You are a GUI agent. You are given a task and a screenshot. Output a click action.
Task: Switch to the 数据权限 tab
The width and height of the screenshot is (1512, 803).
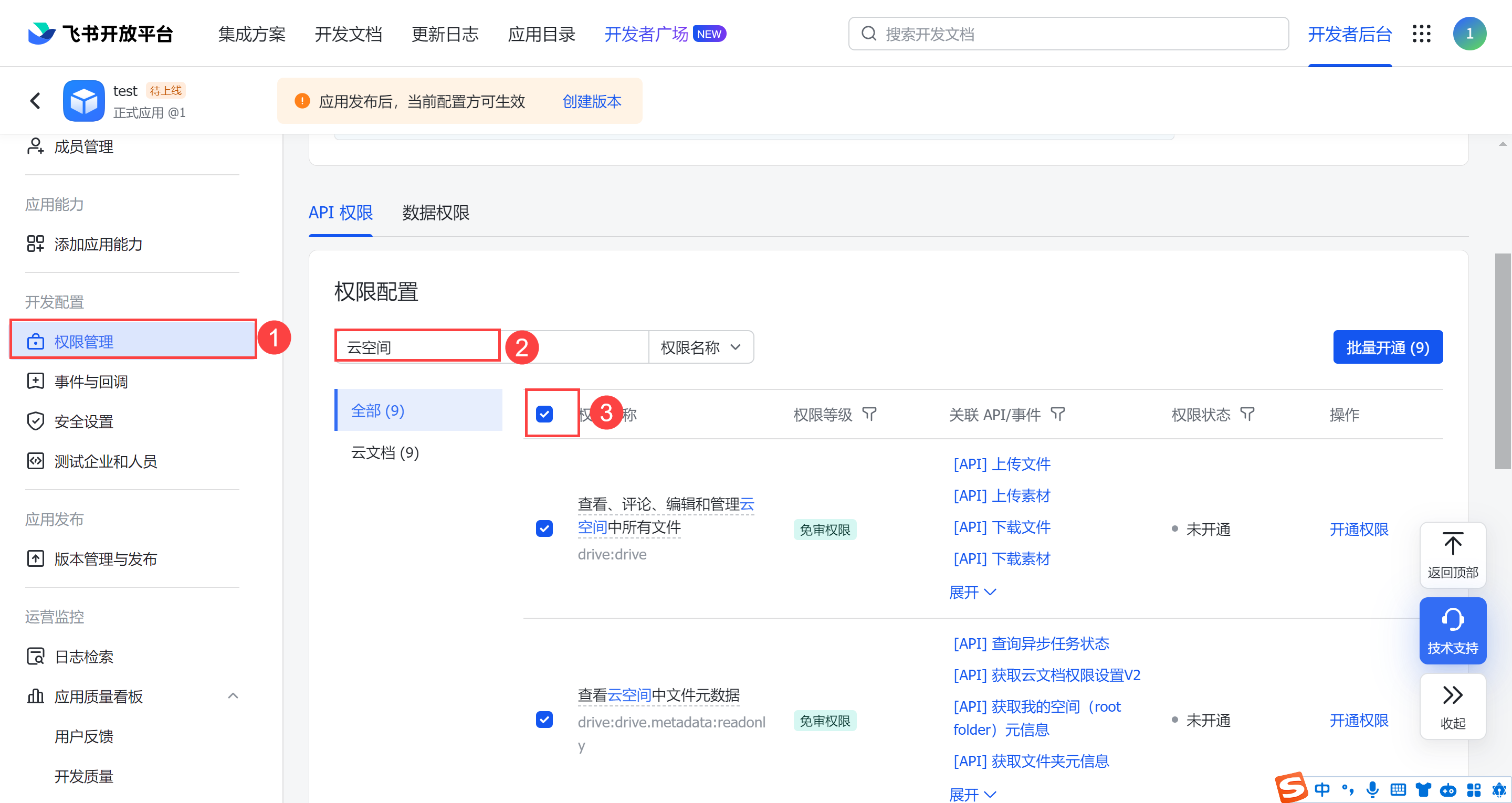click(436, 212)
